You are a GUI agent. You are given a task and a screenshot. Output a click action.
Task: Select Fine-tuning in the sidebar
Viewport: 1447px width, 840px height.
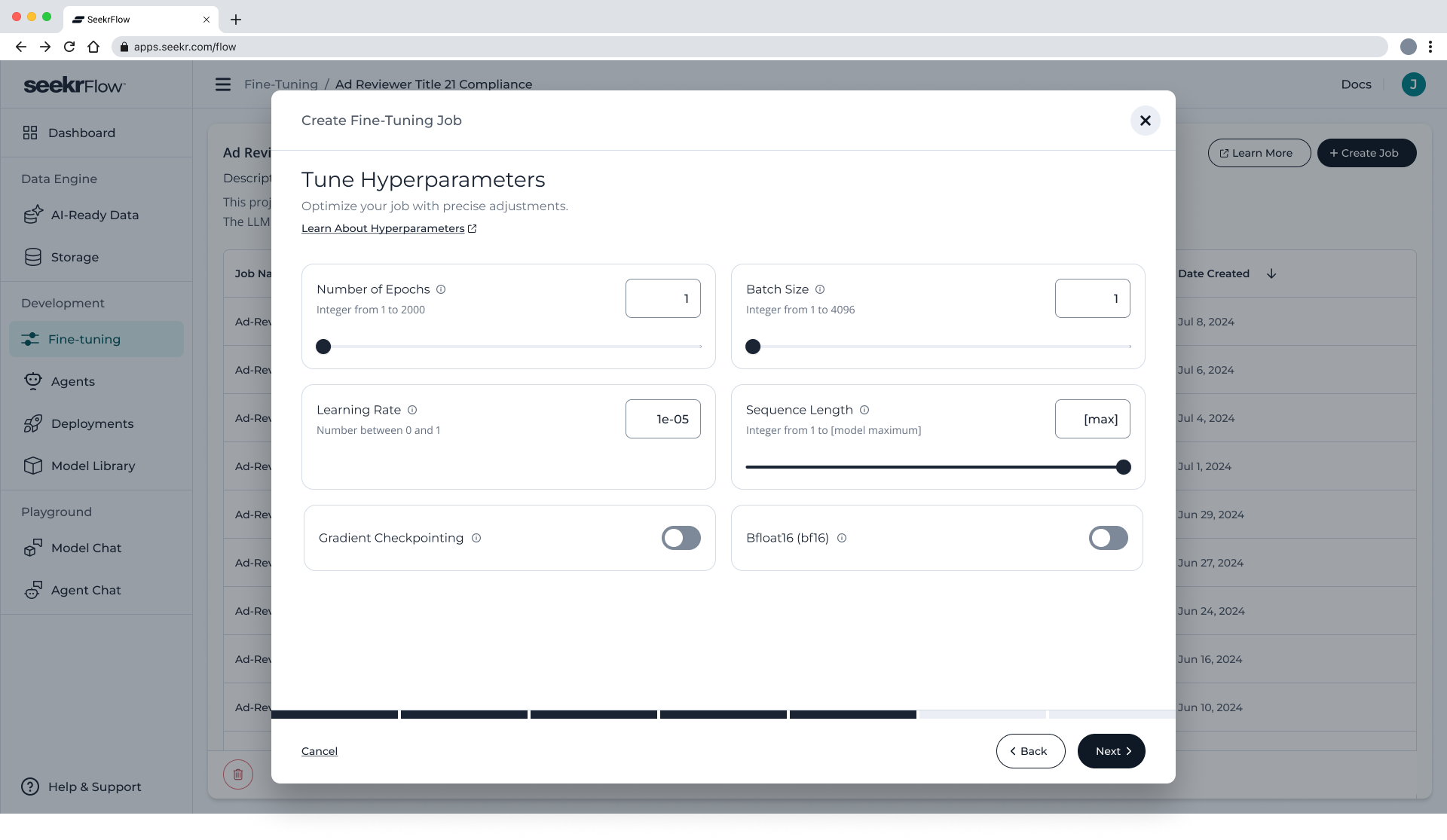coord(96,339)
